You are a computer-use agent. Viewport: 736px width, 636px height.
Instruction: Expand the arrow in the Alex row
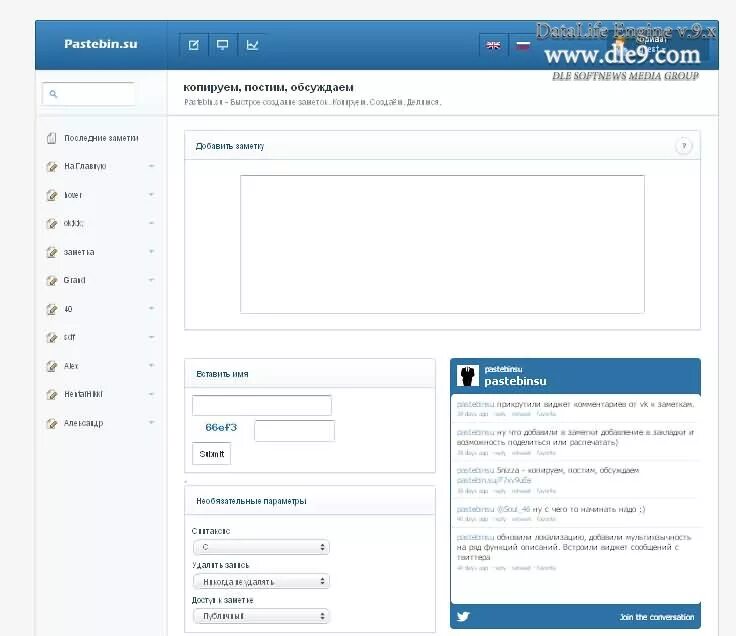point(151,365)
